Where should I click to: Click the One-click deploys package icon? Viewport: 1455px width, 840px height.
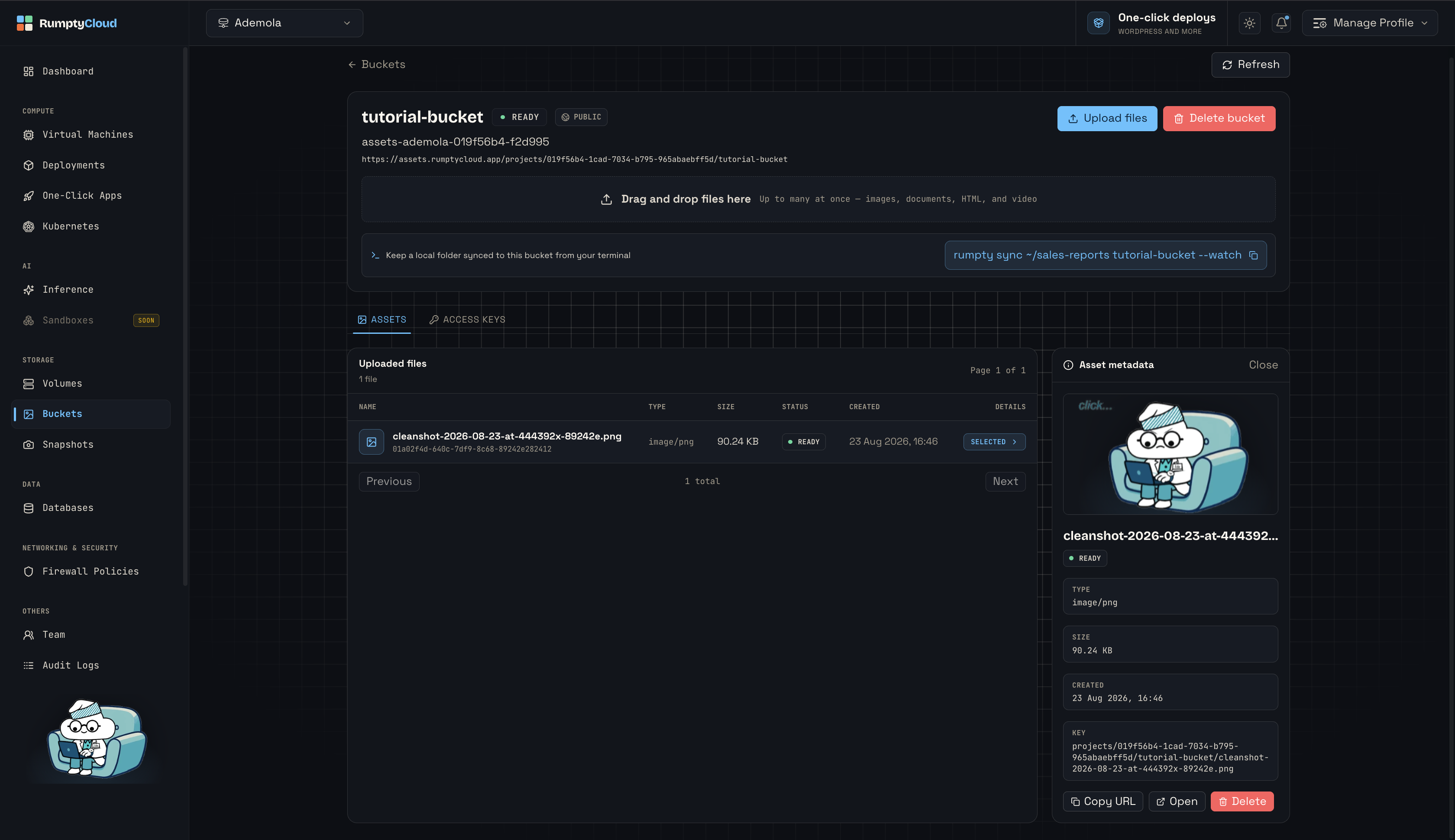[1099, 23]
